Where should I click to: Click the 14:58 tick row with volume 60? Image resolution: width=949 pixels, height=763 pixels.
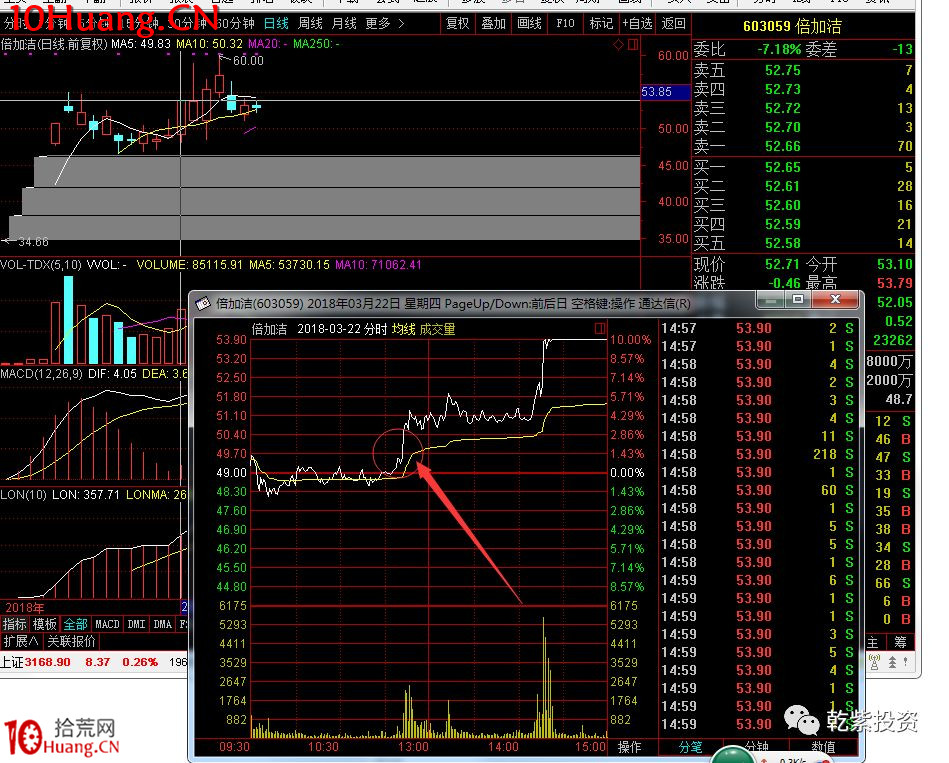[x=758, y=490]
